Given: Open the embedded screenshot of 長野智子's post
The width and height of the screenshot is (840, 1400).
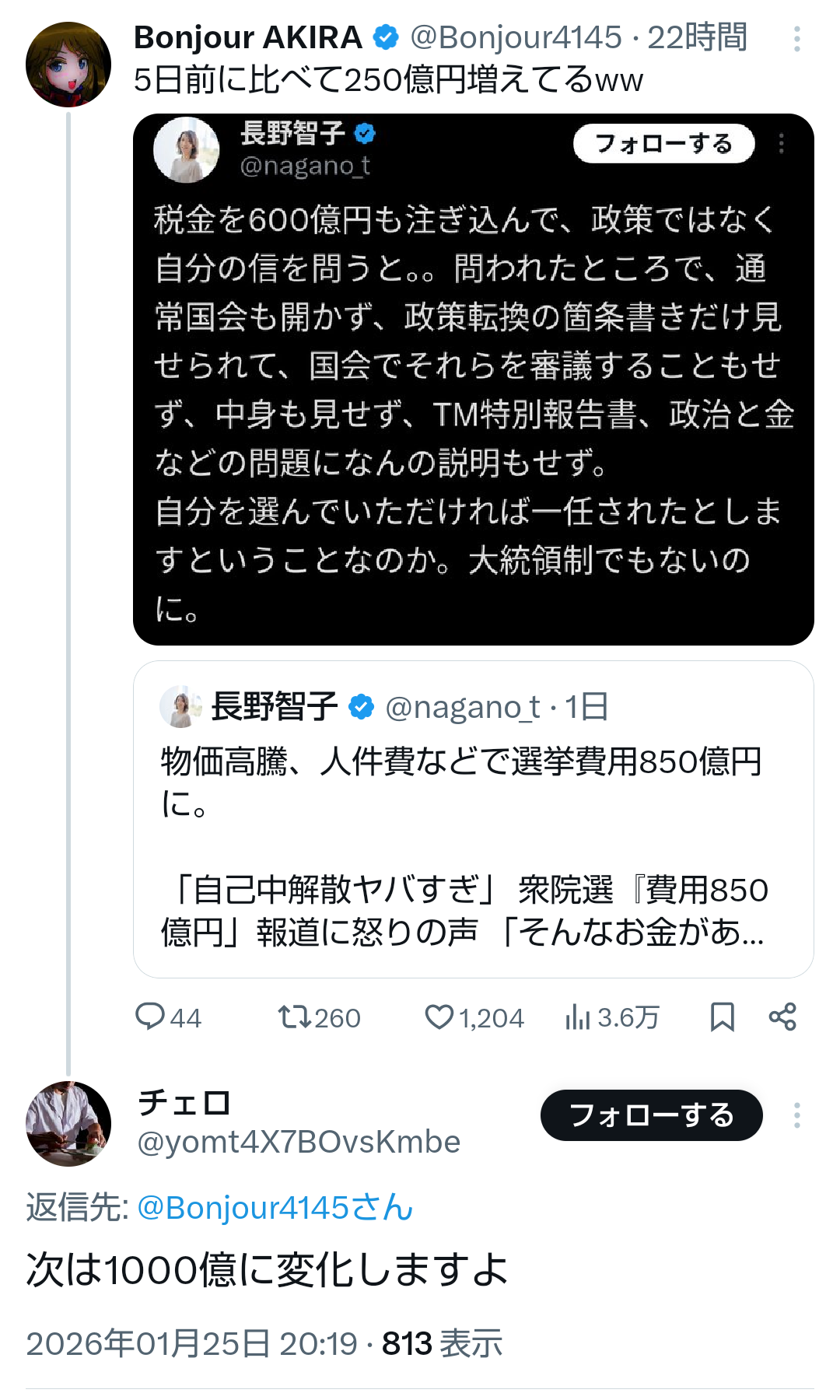Looking at the screenshot, I should pyautogui.click(x=473, y=380).
